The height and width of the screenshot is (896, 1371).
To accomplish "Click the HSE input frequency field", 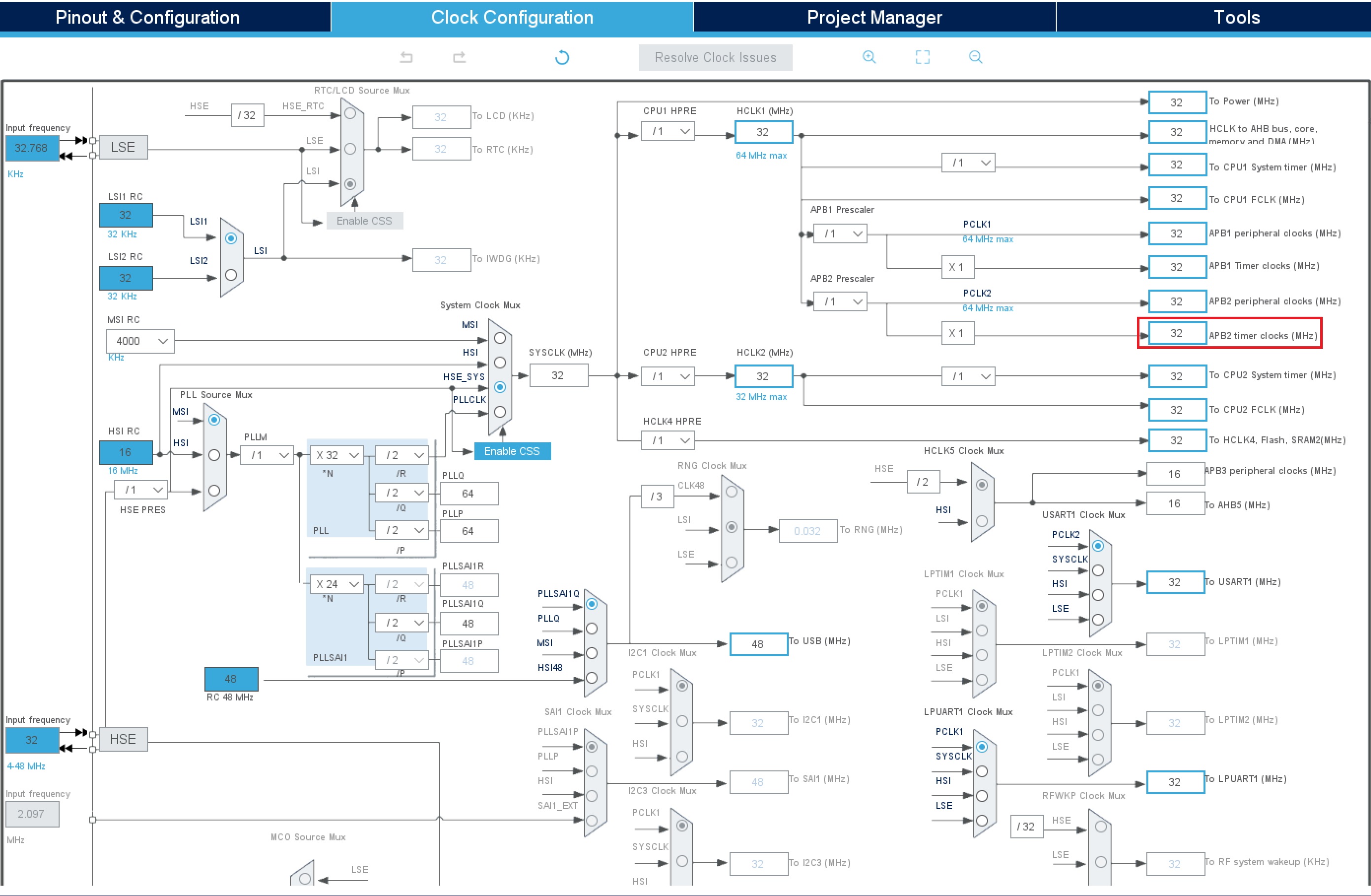I will click(x=32, y=740).
